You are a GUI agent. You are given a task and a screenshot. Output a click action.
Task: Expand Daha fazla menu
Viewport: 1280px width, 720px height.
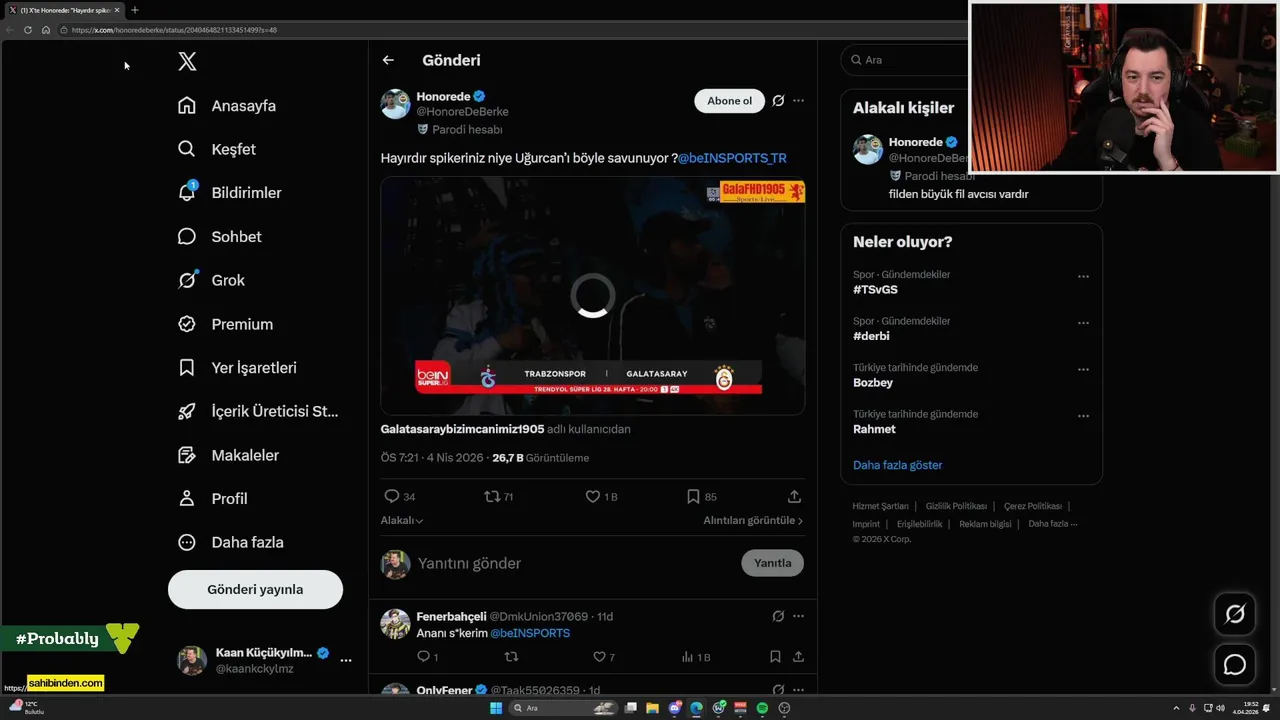[230, 542]
